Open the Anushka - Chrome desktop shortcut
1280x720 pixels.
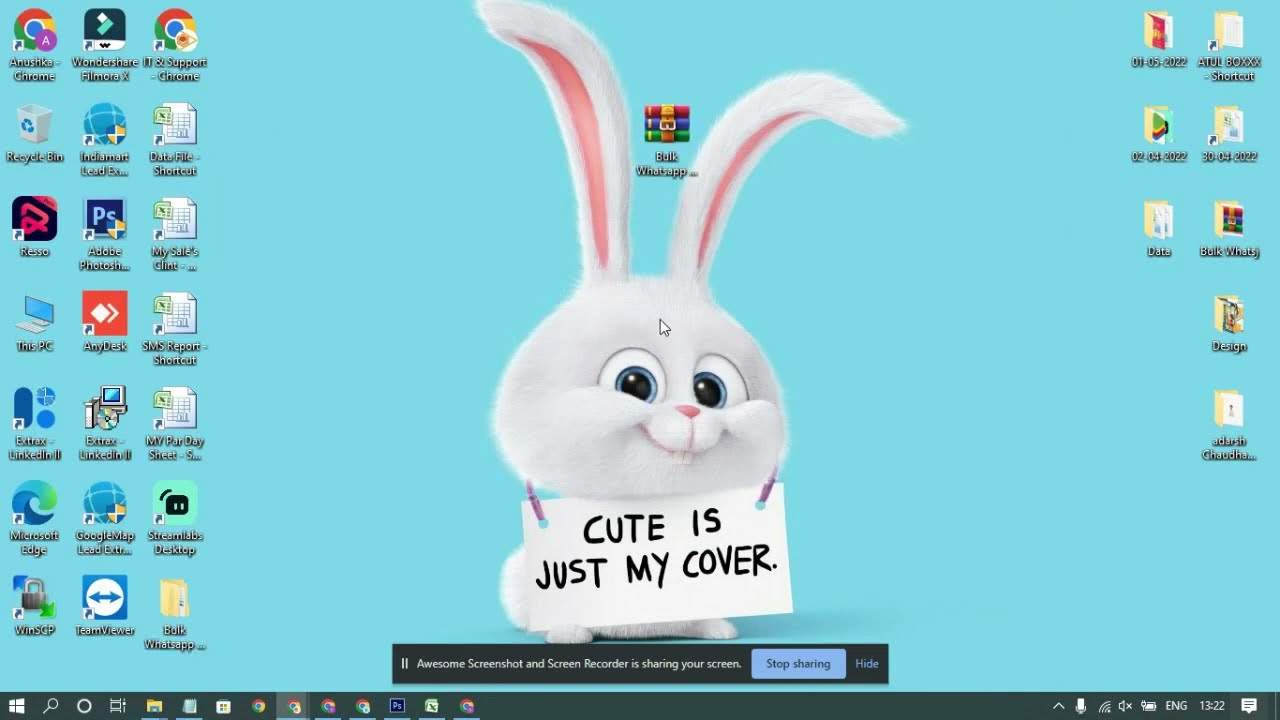34,45
